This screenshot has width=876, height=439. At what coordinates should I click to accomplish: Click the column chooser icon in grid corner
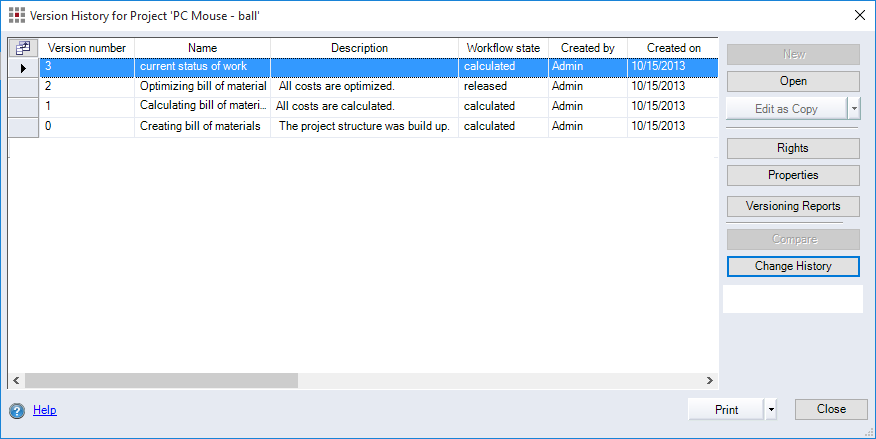tap(23, 48)
